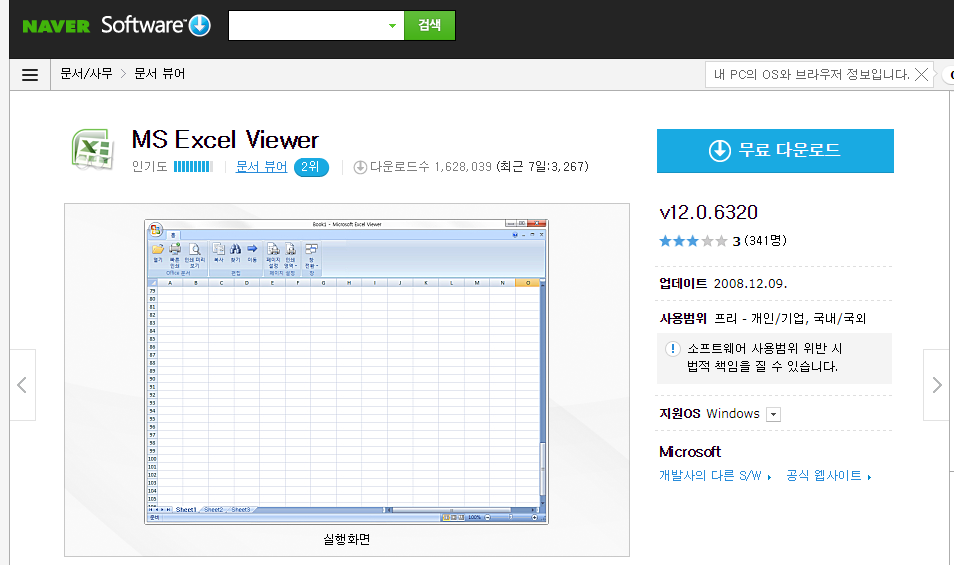Click the update date 2008.12.09.
Image resolution: width=954 pixels, height=565 pixels.
(750, 283)
